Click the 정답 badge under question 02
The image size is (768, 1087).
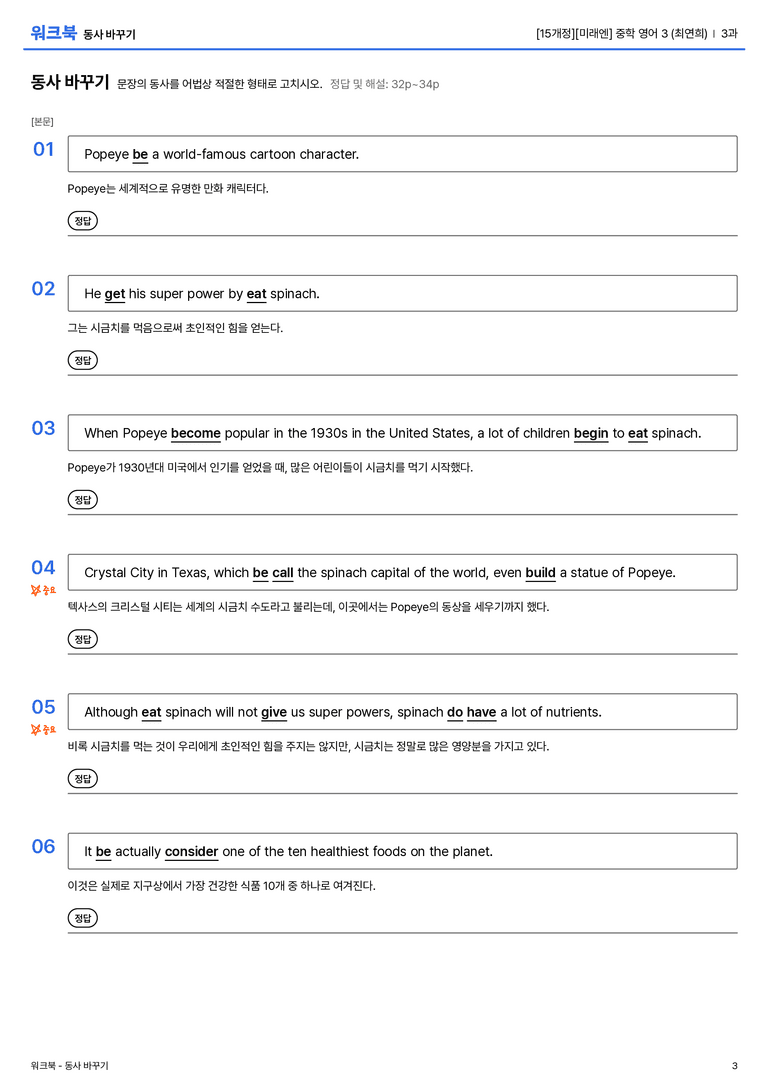[82, 360]
